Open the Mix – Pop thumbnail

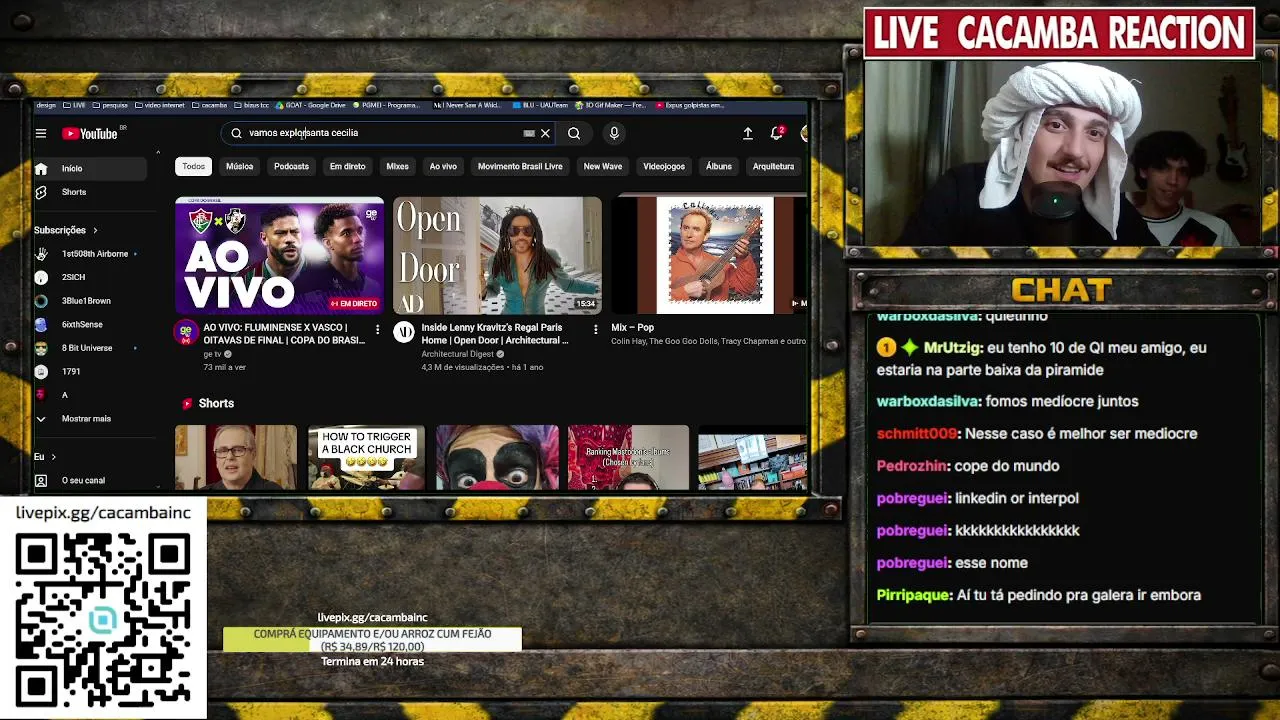coord(709,255)
